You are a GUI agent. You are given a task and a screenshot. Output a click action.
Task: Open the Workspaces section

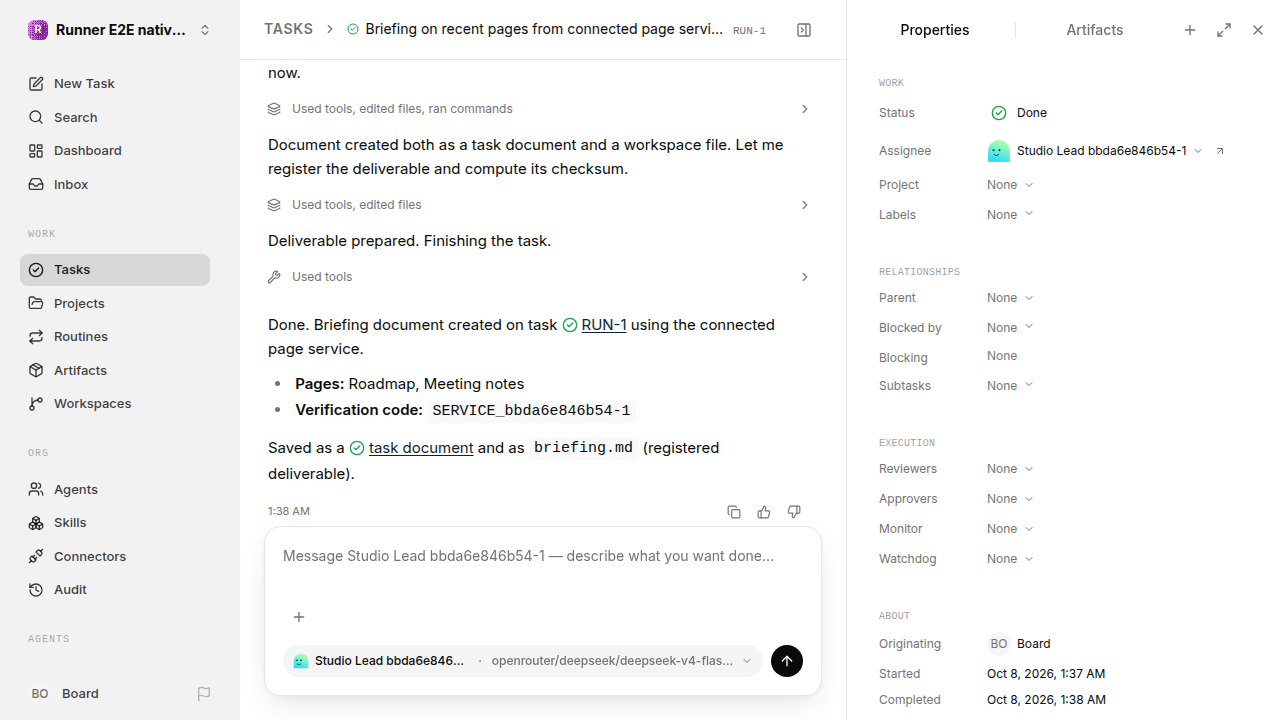[x=115, y=404]
